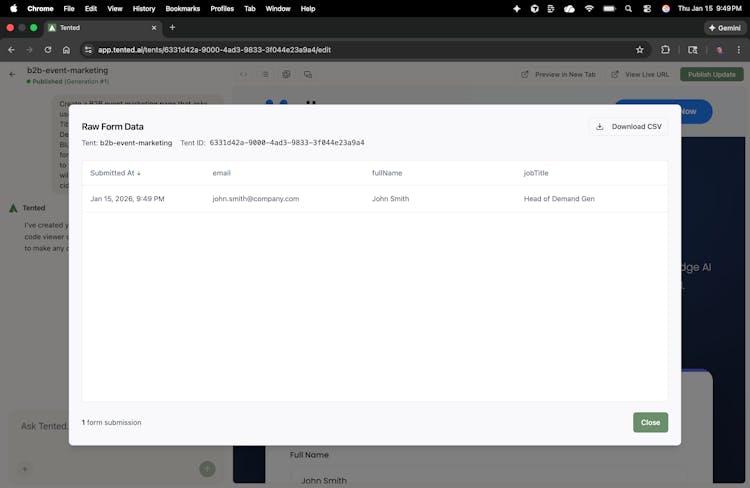750x488 pixels.
Task: Select the john.smith@company.com submission row
Action: coord(255,199)
